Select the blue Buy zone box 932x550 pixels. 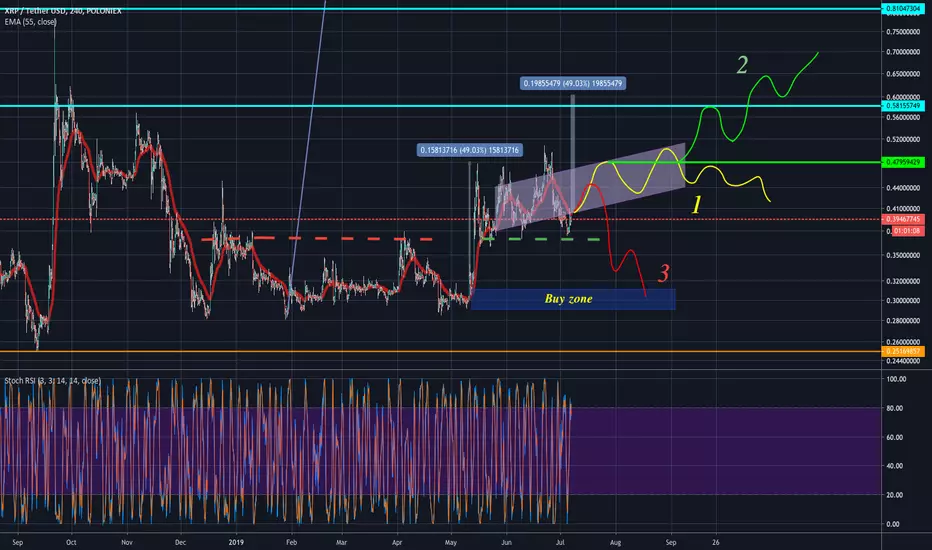(572, 299)
